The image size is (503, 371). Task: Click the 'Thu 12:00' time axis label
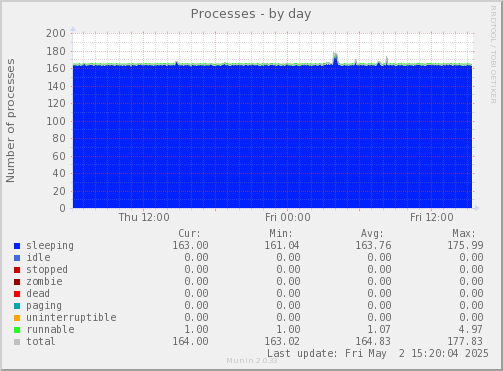coord(144,217)
